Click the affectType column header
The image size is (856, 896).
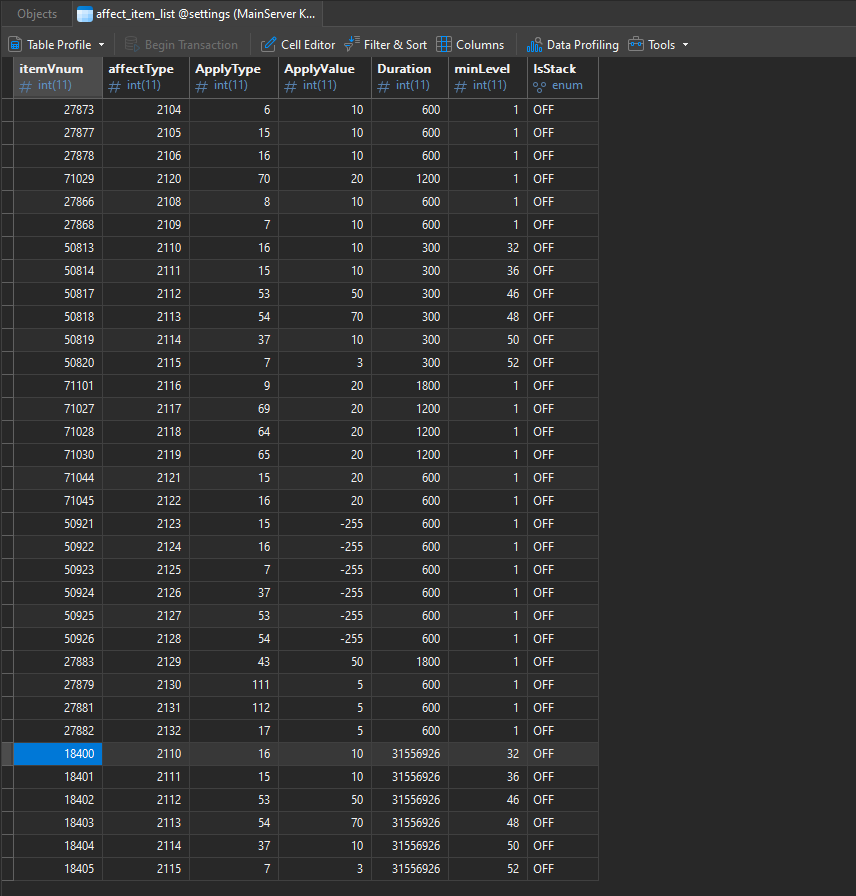146,78
